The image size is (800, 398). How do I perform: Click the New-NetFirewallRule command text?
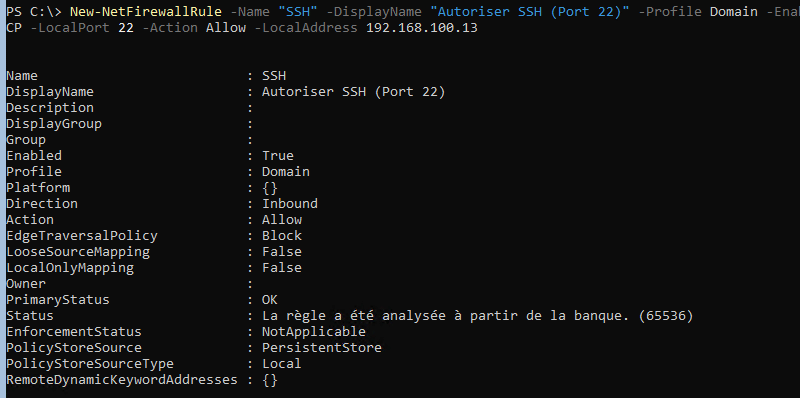tap(146, 12)
